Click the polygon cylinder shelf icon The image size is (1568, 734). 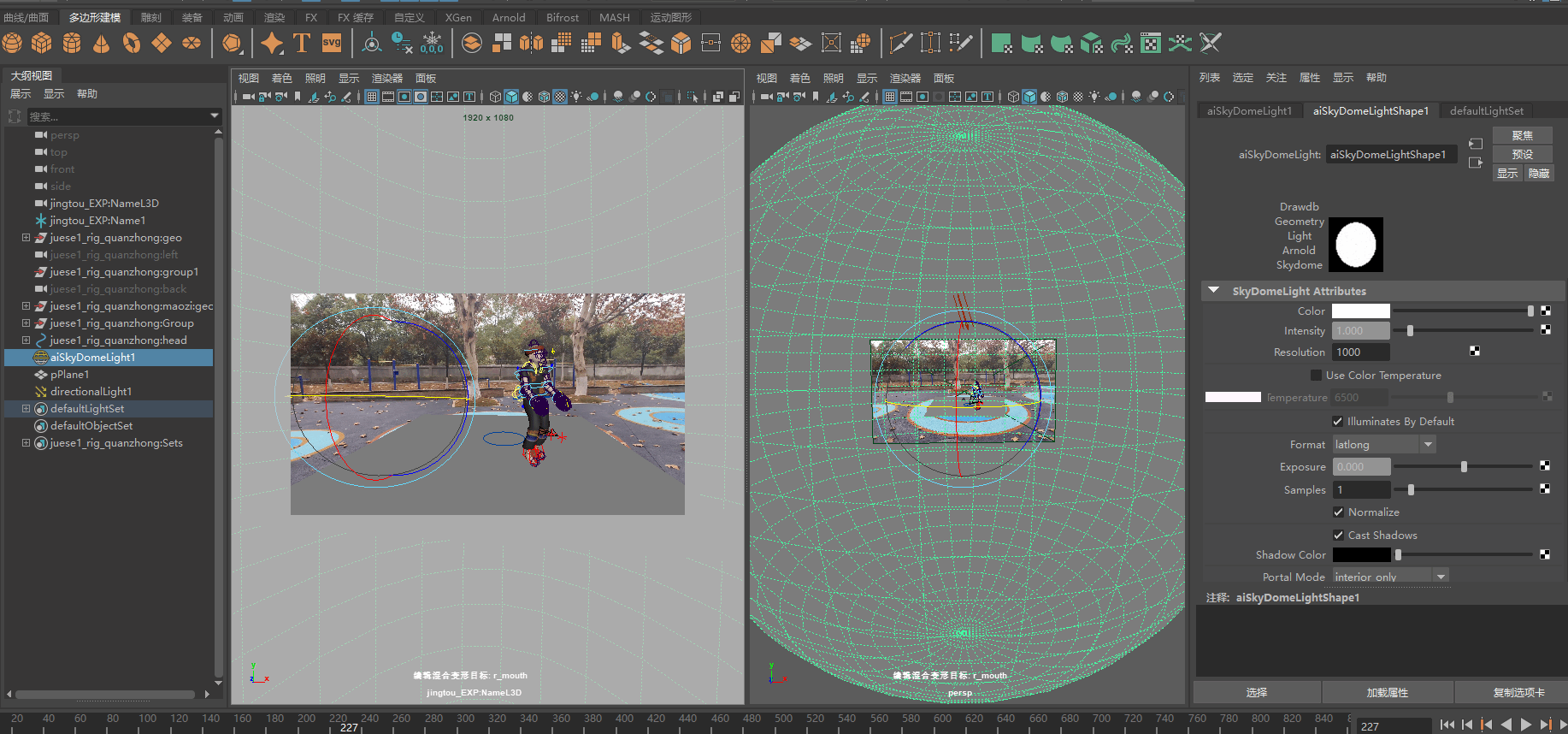pos(72,43)
